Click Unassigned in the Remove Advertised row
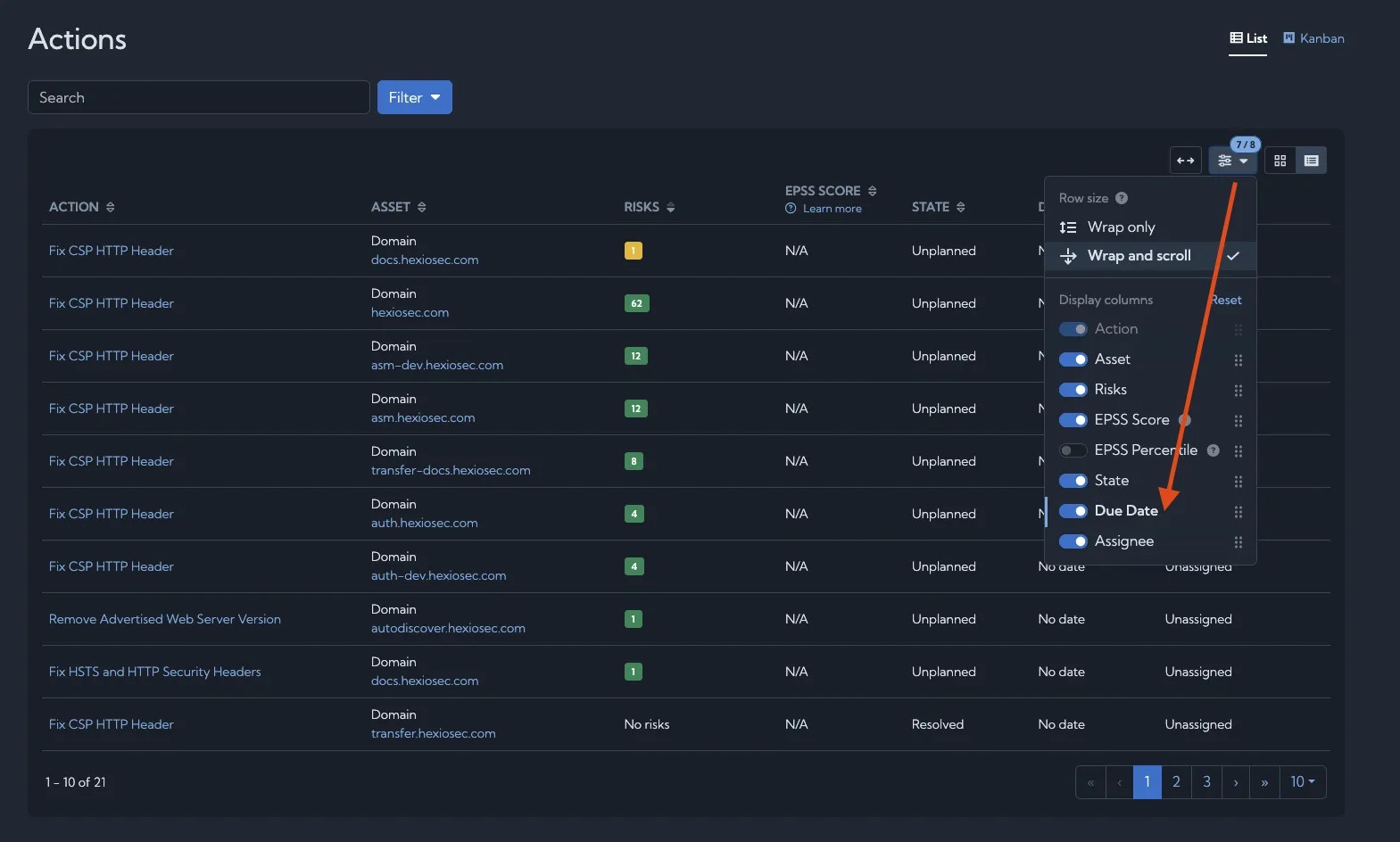 point(1198,619)
